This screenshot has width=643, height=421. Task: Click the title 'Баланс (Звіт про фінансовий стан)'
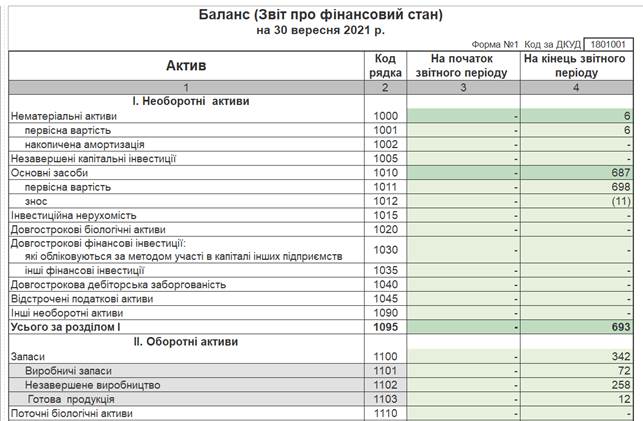[320, 14]
